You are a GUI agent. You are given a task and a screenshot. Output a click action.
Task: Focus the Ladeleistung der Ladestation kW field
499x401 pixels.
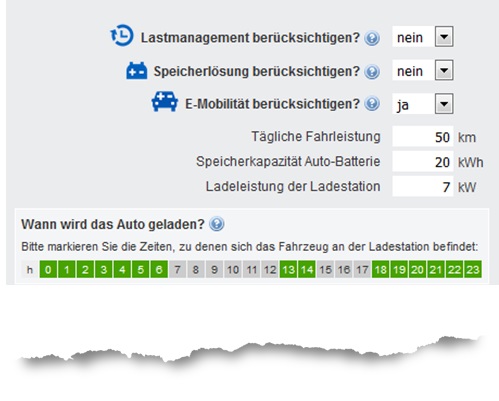tap(423, 186)
